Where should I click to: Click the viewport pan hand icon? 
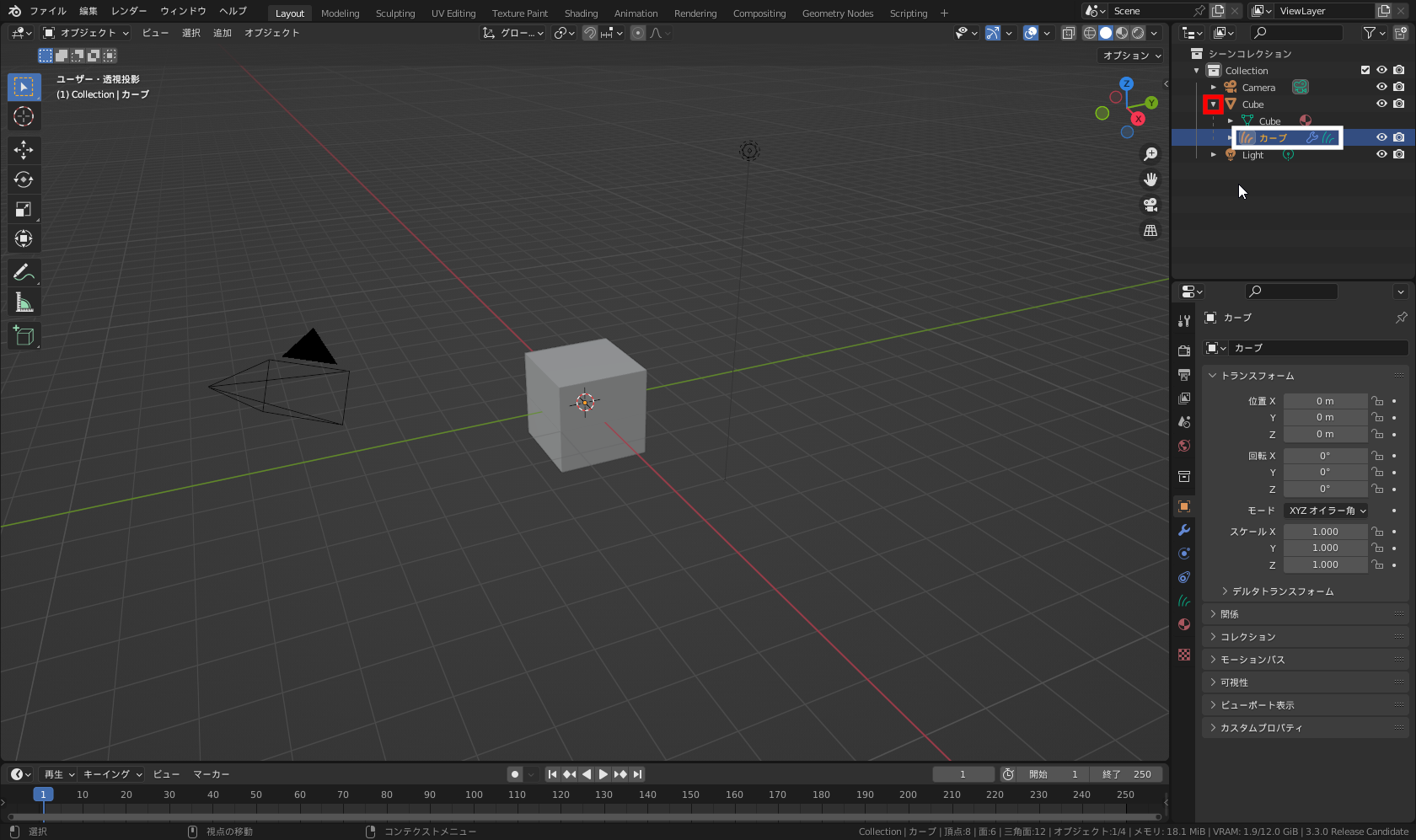pyautogui.click(x=1150, y=179)
